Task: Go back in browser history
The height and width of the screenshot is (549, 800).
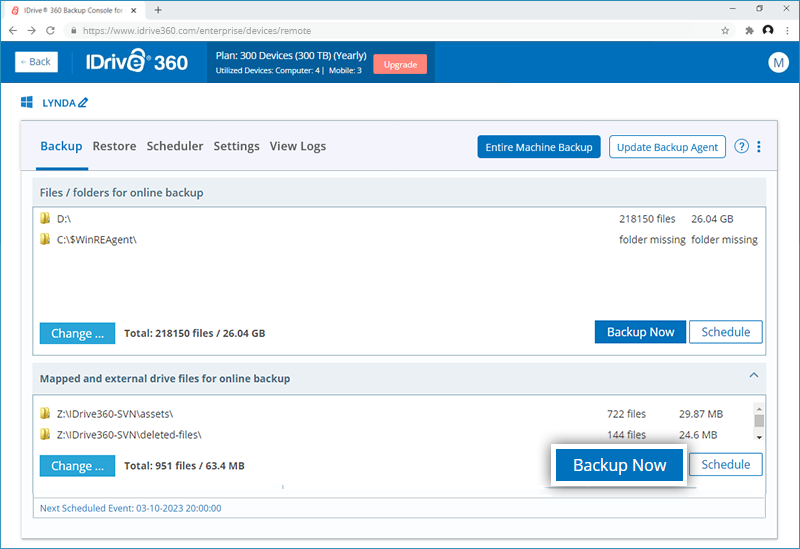Action: point(13,31)
